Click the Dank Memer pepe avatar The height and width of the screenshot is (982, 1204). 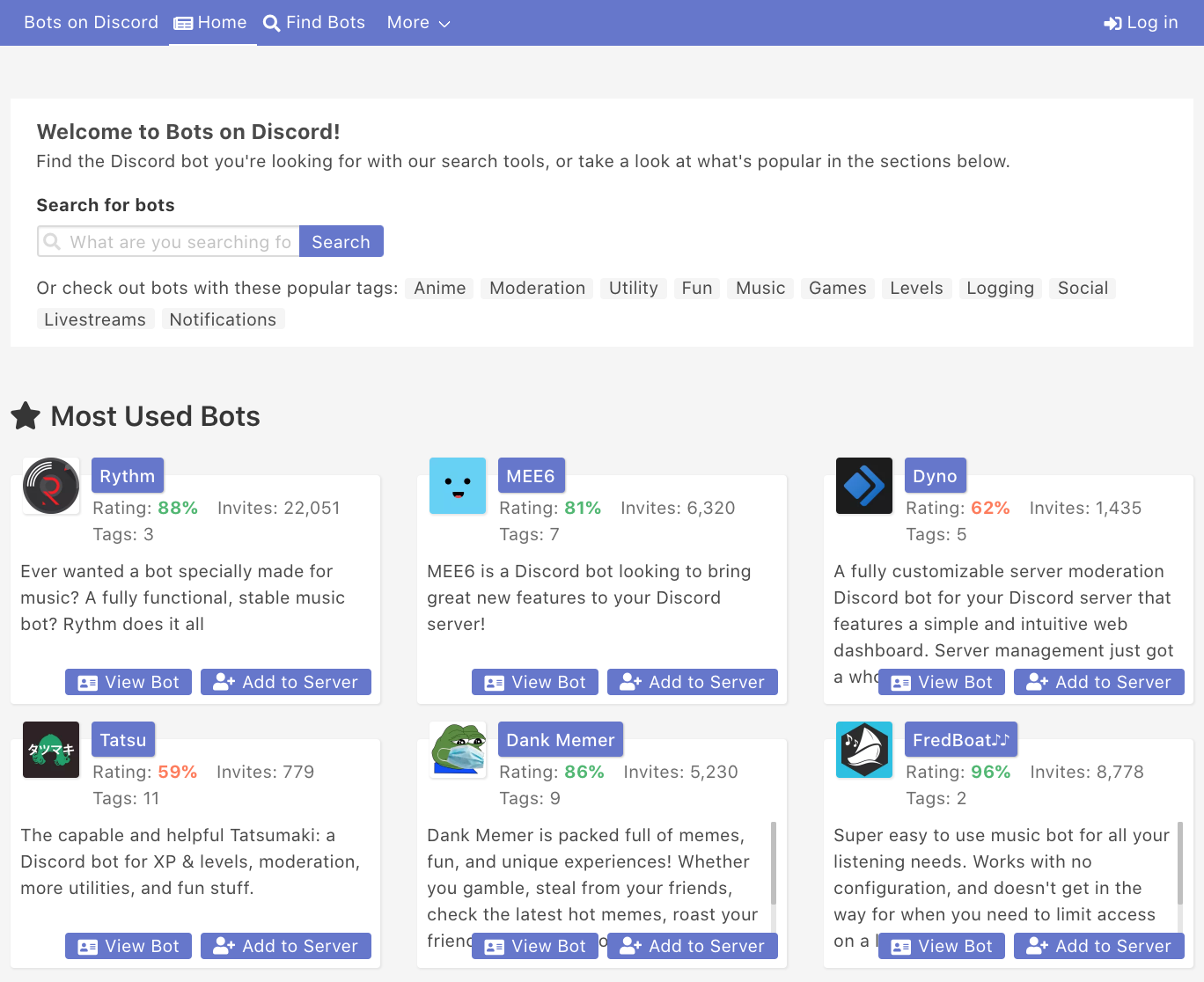[458, 750]
